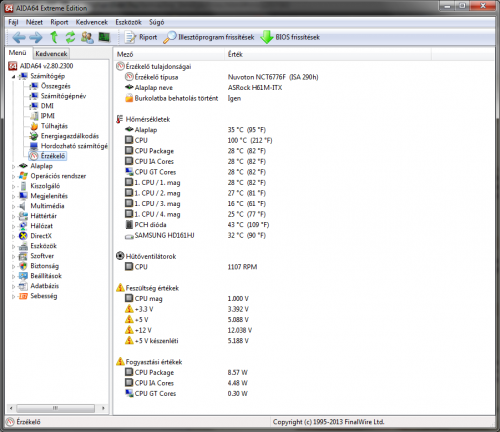Click the Hőmérsékletek thermometer icon

point(120,119)
